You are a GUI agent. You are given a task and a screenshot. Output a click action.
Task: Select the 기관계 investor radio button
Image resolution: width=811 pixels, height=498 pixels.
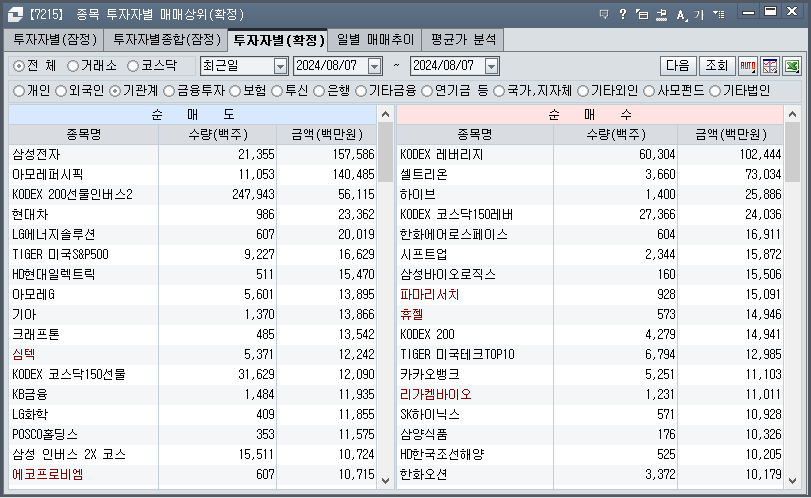115,91
